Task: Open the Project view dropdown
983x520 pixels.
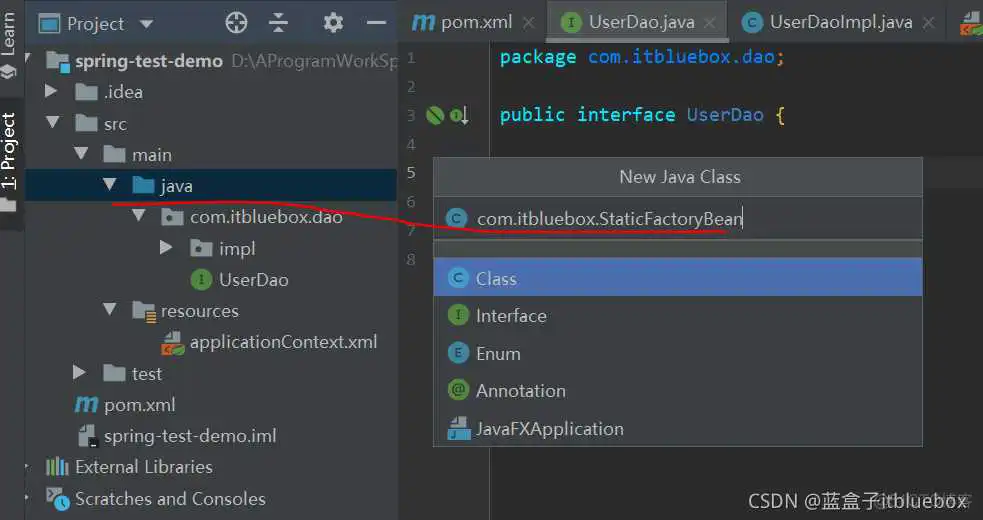Action: (146, 24)
